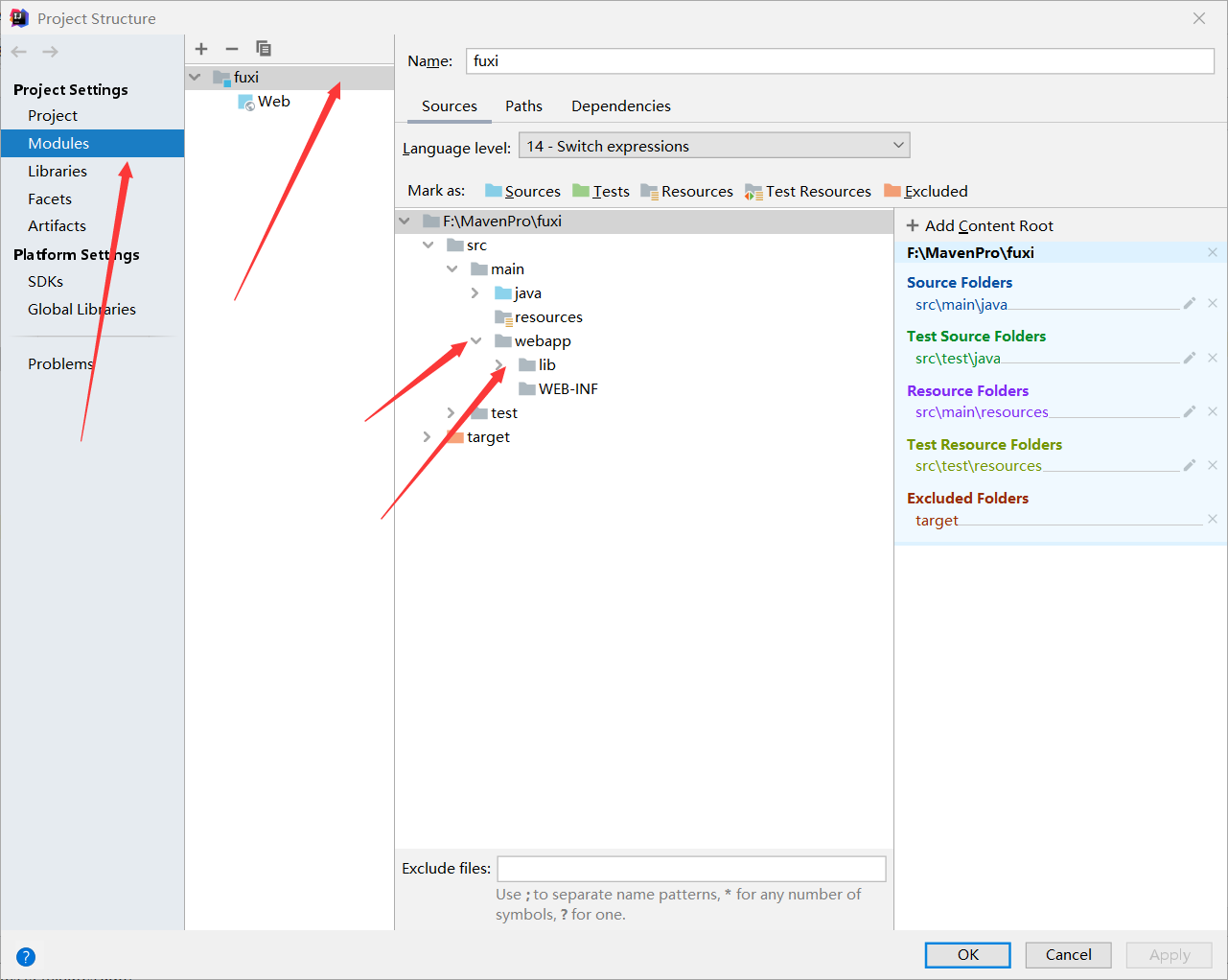Open help with the question mark icon
Image resolution: width=1228 pixels, height=980 pixels.
[x=25, y=956]
